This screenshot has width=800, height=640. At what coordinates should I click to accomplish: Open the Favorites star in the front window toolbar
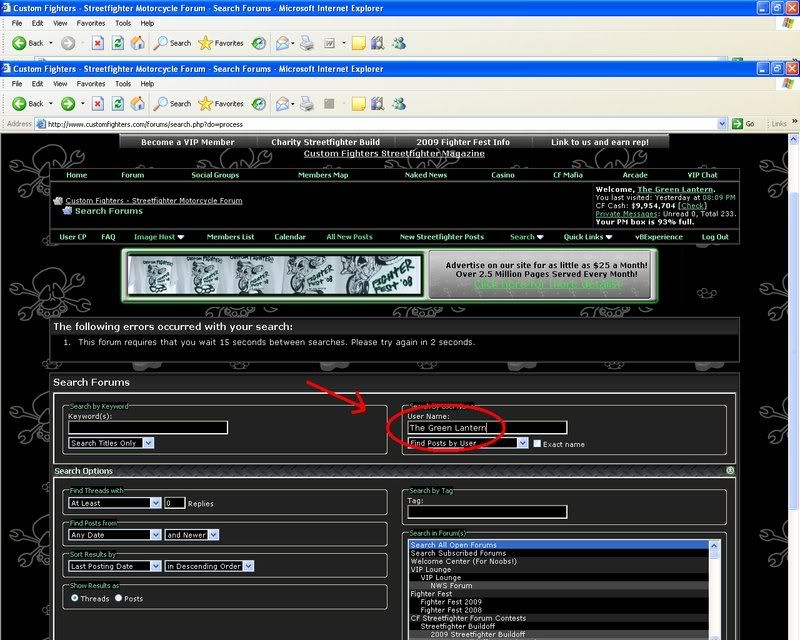[x=205, y=104]
